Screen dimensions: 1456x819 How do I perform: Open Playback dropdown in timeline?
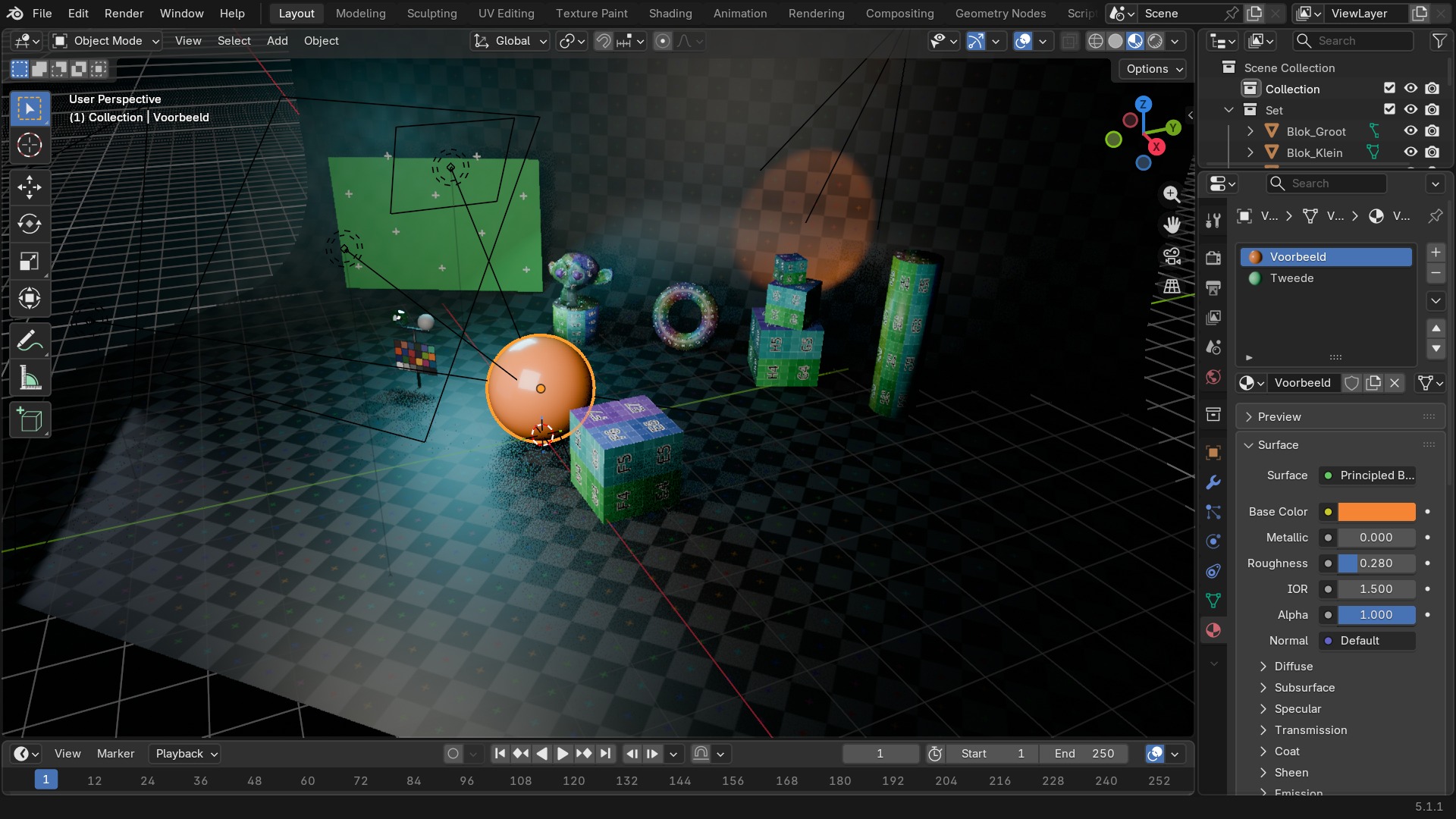pyautogui.click(x=185, y=754)
